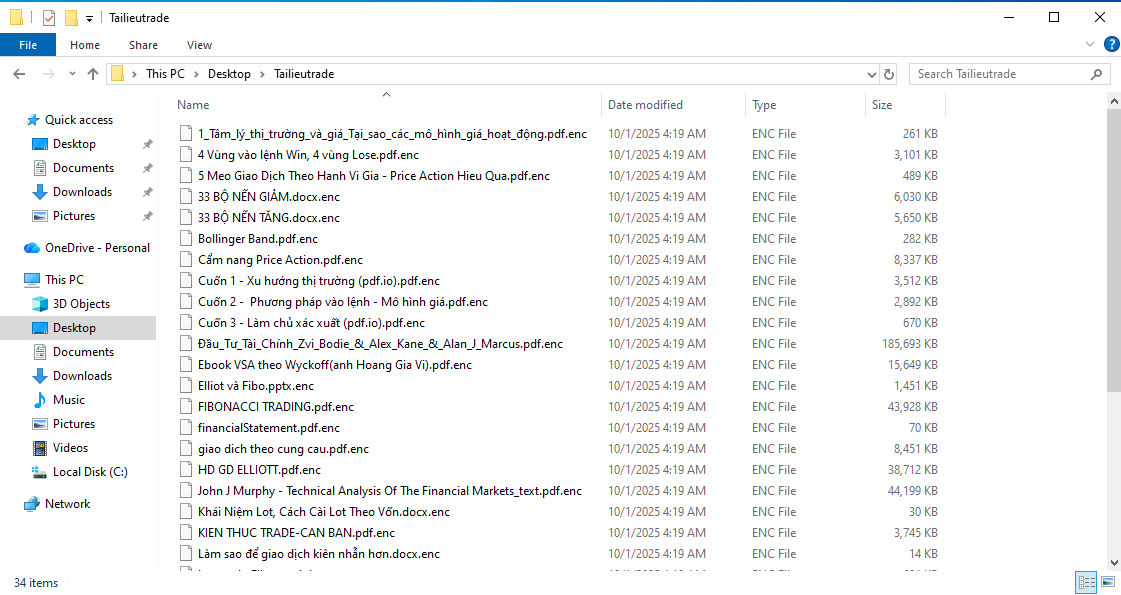Click the Properties icon in title bar

(49, 17)
